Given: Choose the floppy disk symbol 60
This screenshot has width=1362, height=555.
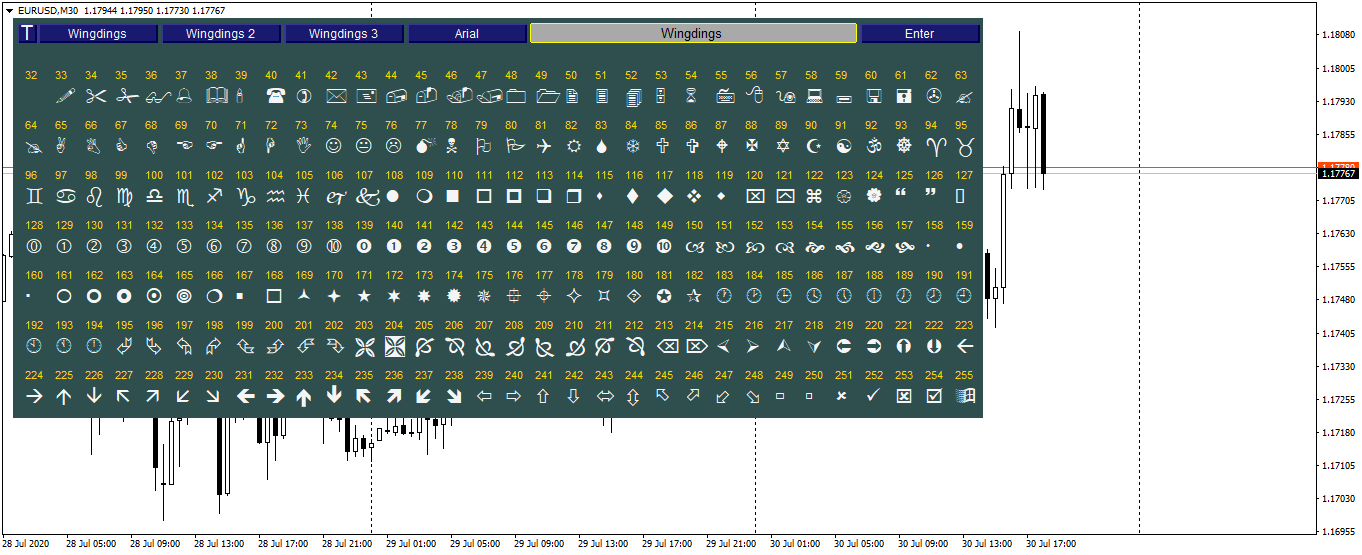Looking at the screenshot, I should tap(873, 96).
